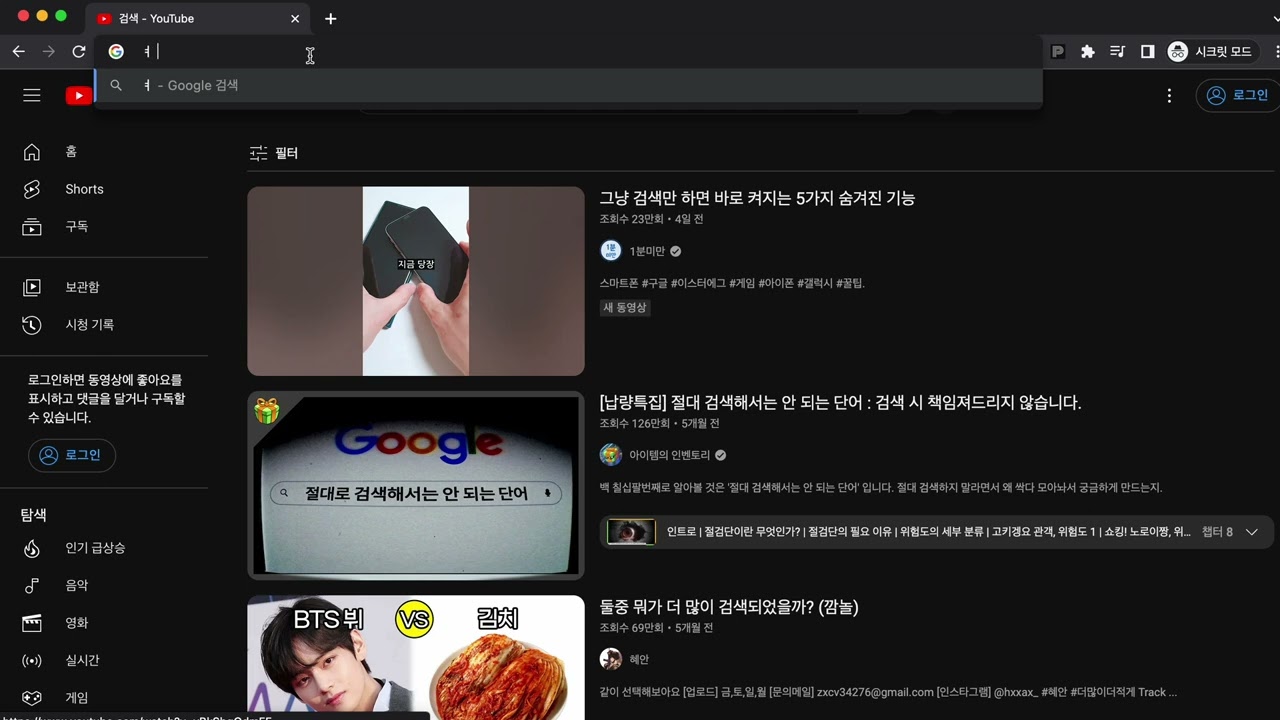Close the 검색 - YouTube tab
Image resolution: width=1280 pixels, height=720 pixels.
click(295, 19)
